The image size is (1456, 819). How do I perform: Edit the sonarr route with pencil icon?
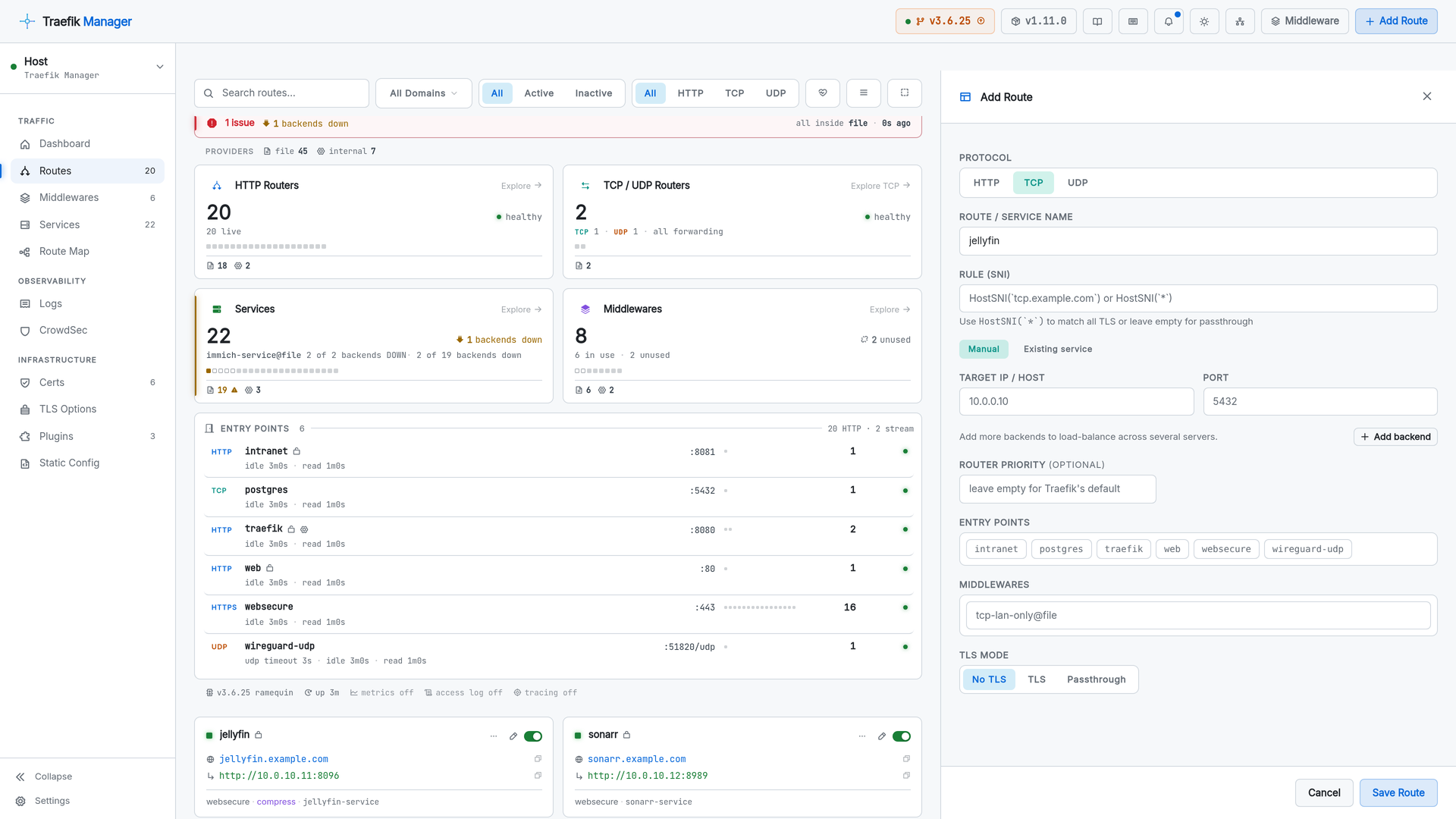(882, 736)
